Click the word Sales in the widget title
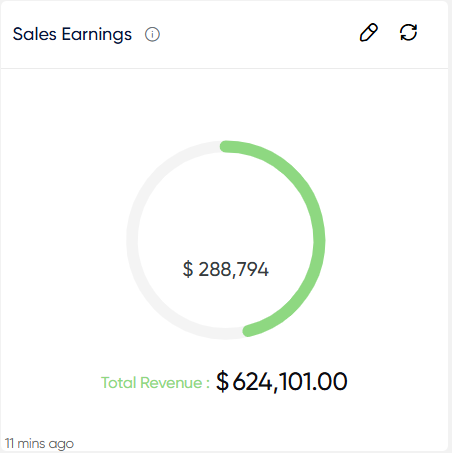 (35, 34)
